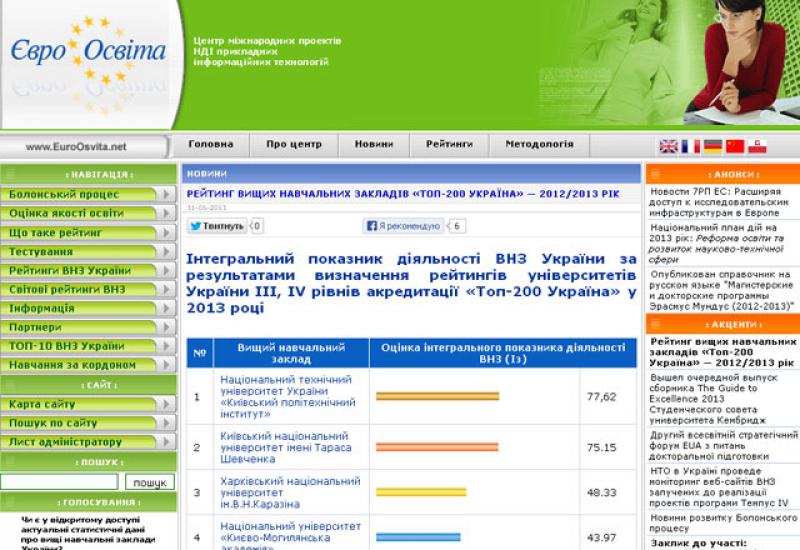Open the ЄвроОсвіта logo
Image resolution: width=800 pixels, height=550 pixels.
pos(88,51)
